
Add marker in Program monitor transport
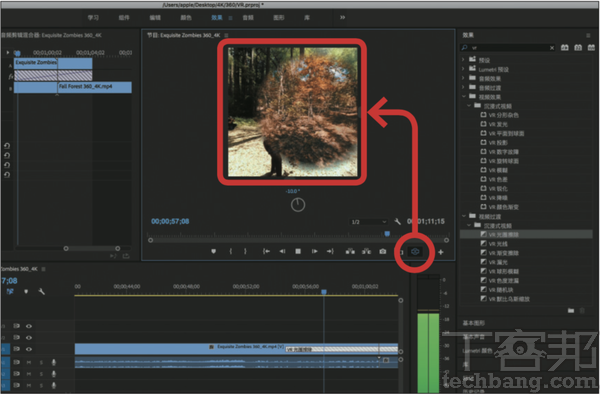pos(214,251)
